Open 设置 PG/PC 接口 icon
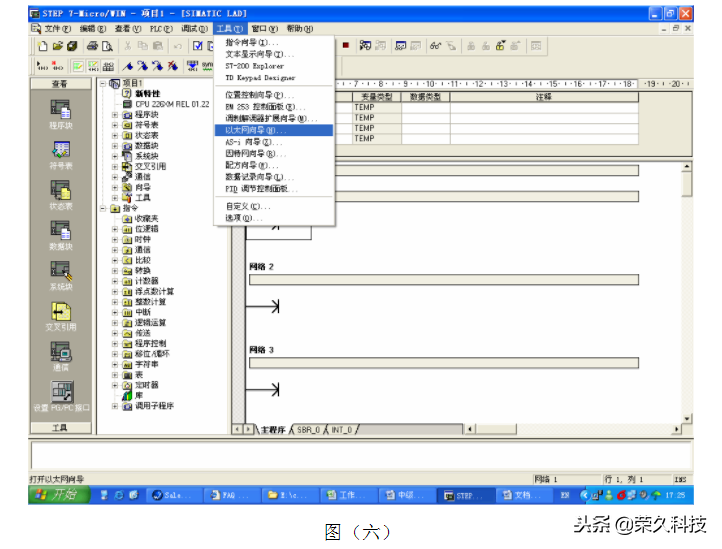722x549 pixels. (61, 392)
